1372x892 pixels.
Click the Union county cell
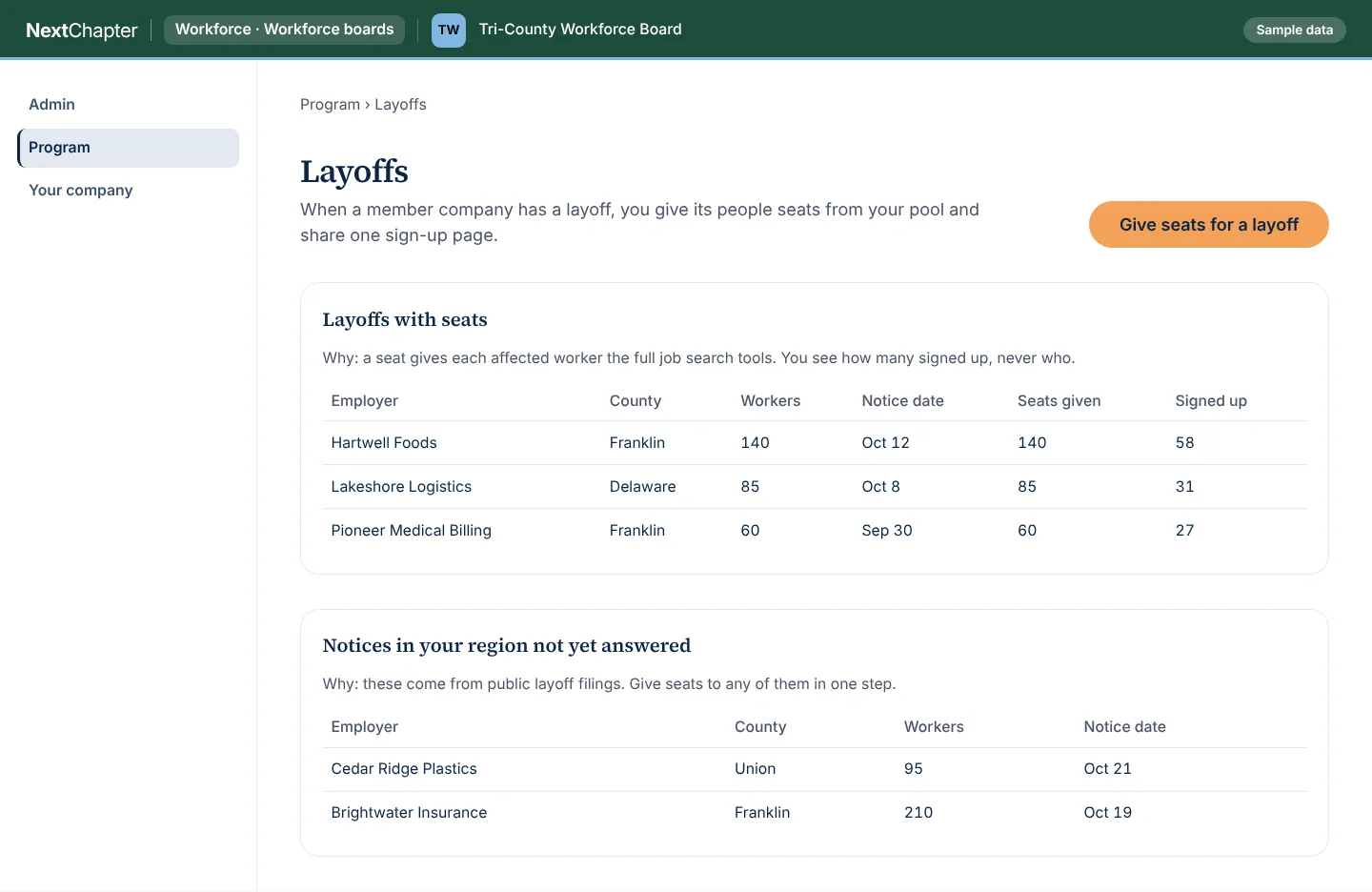(x=755, y=769)
